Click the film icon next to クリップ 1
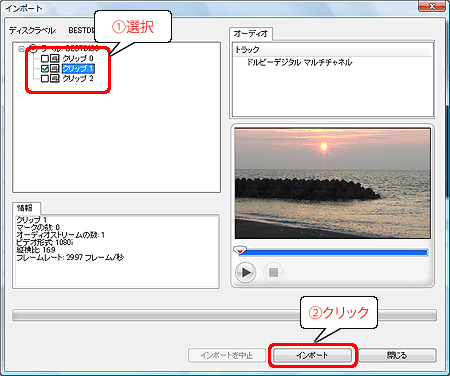The width and height of the screenshot is (450, 376). 55,69
